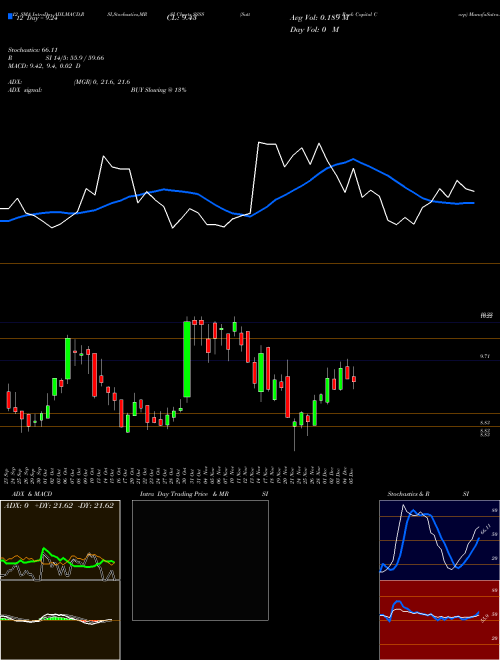The width and height of the screenshot is (500, 660).
Task: Click the 'MACD: 9.42, 9.4, 0.02 D' readout
Action: point(44,66)
